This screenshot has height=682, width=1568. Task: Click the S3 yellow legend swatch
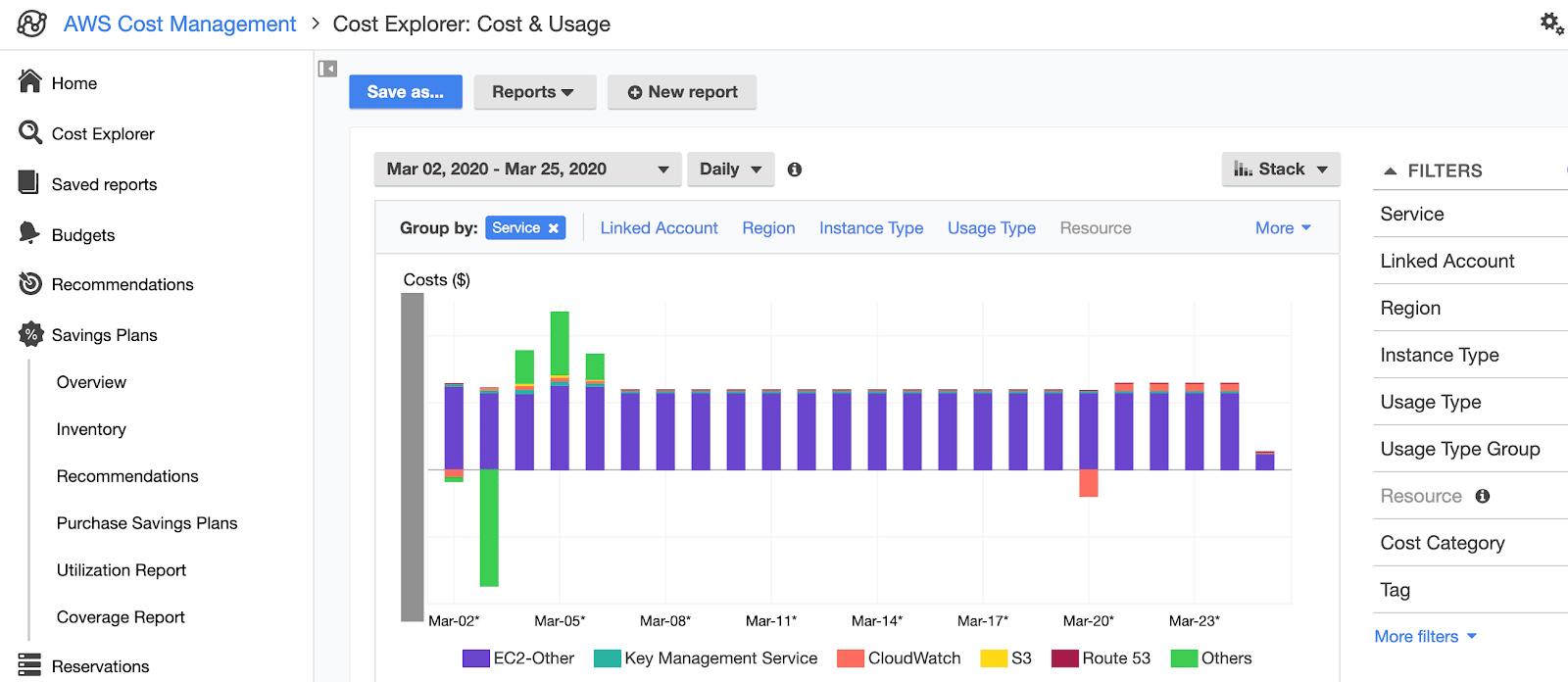pos(994,658)
